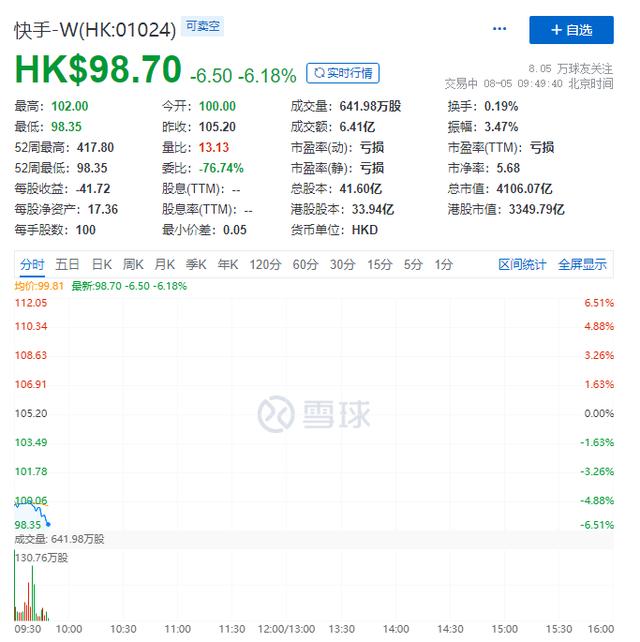Click the 交易中 08-05 09:49:40 timestamp
Viewport: 640px width, 642px height.
click(529, 84)
